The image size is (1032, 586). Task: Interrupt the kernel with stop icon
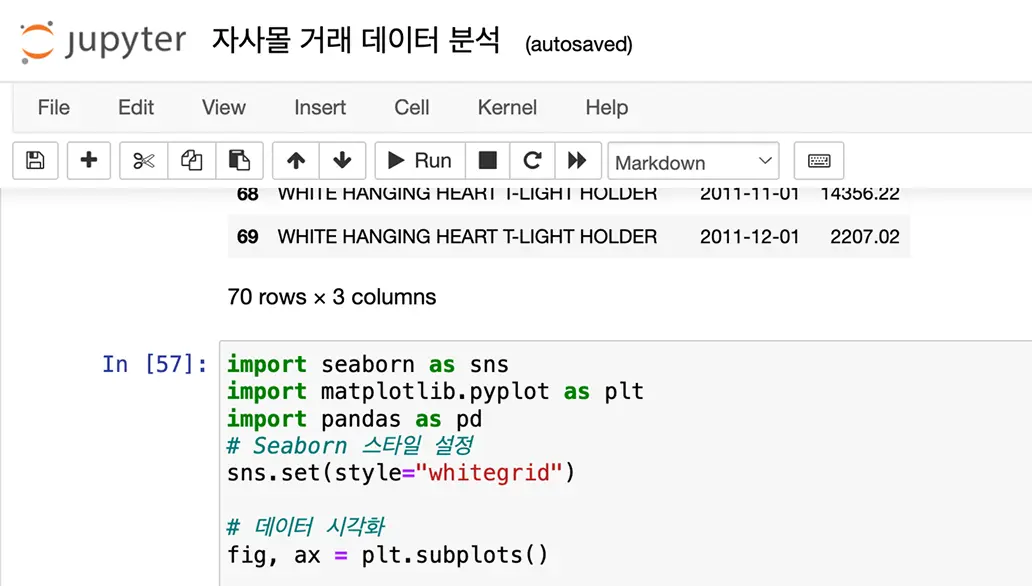click(x=487, y=161)
